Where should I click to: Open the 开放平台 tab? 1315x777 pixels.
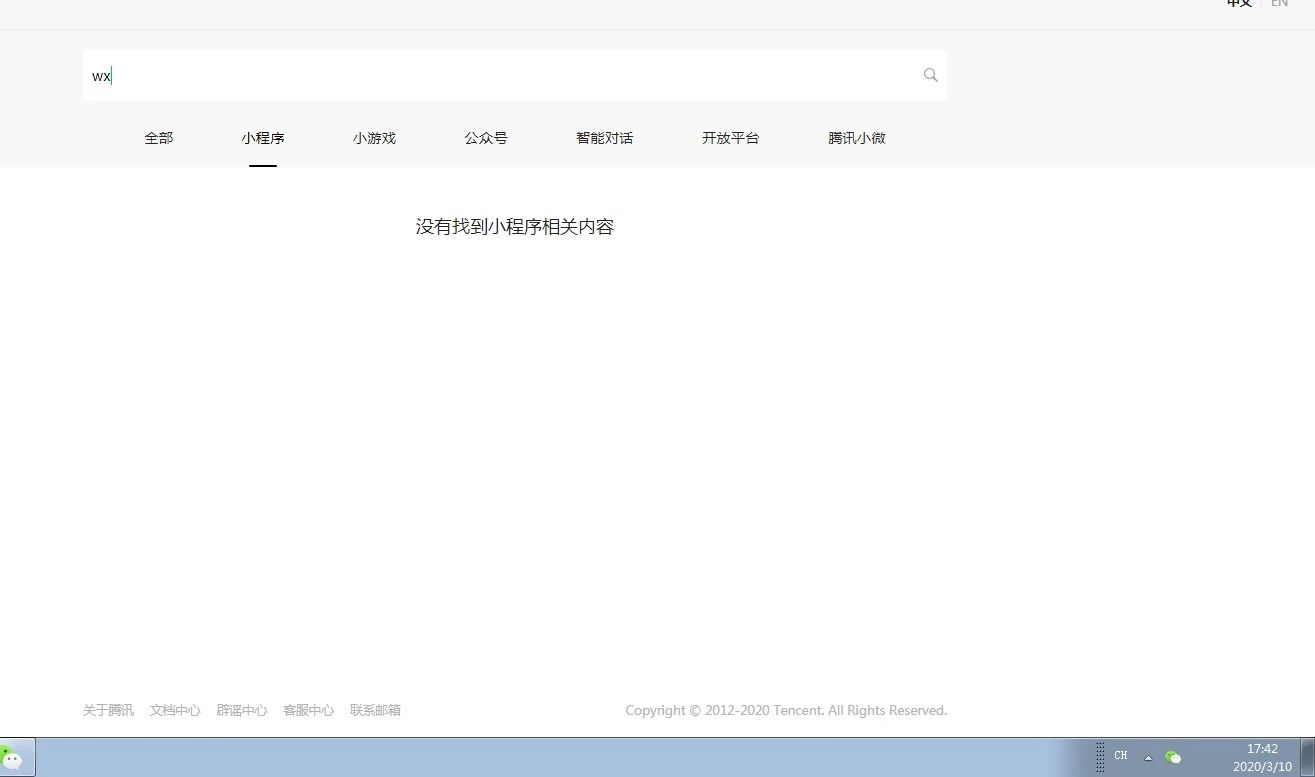[x=731, y=138]
